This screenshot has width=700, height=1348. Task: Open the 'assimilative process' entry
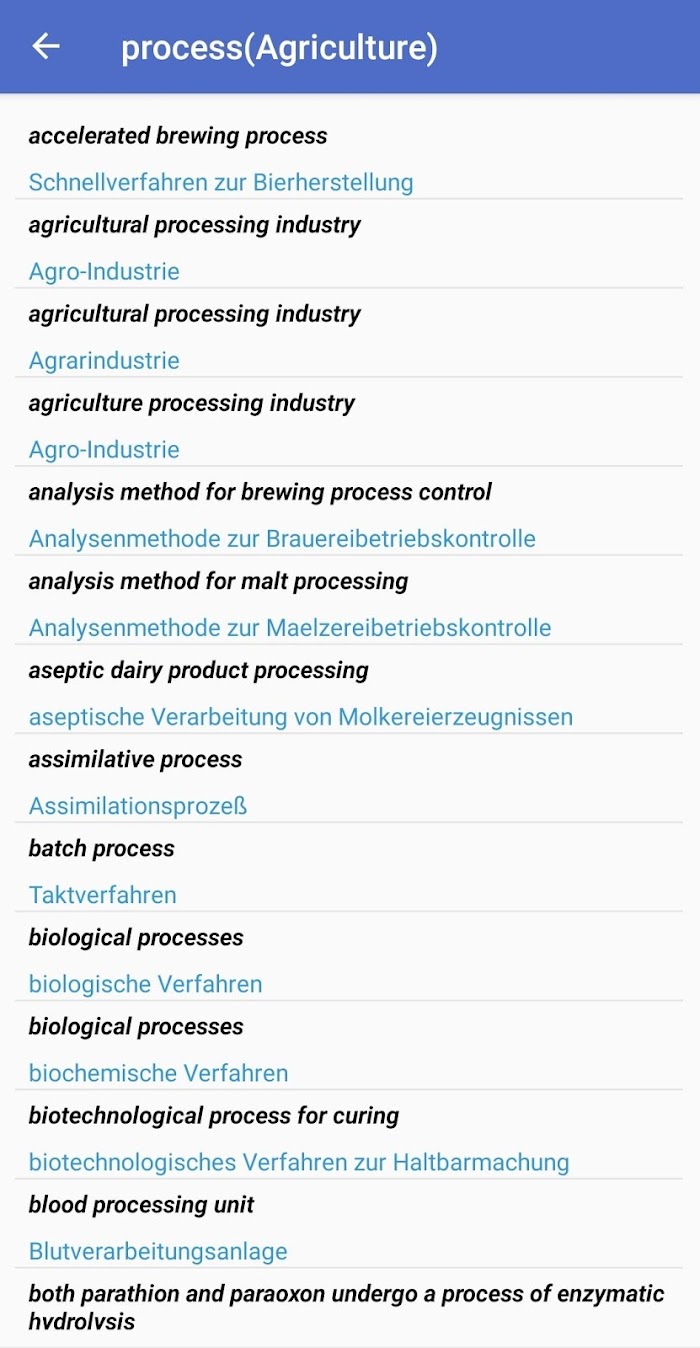pyautogui.click(x=135, y=759)
